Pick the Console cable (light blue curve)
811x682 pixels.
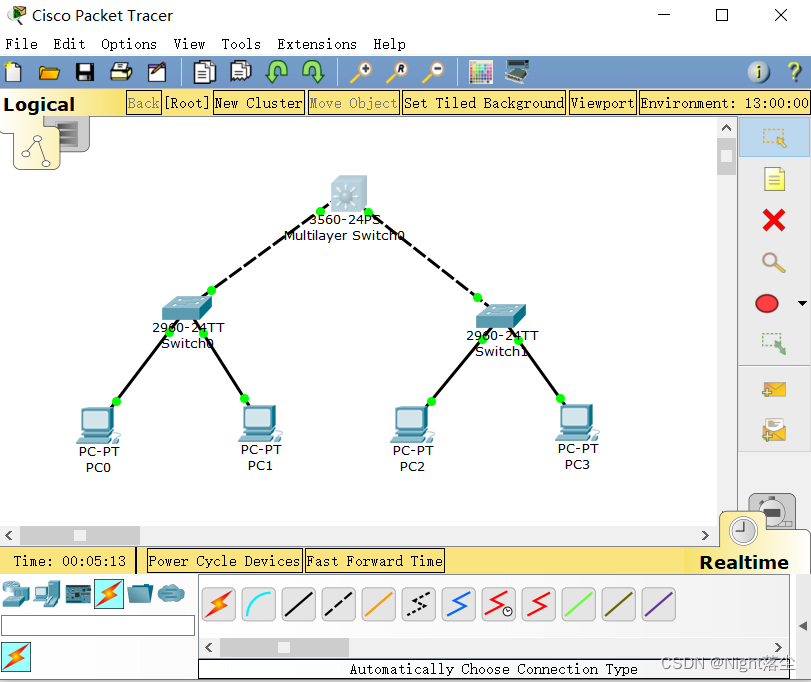[259, 604]
